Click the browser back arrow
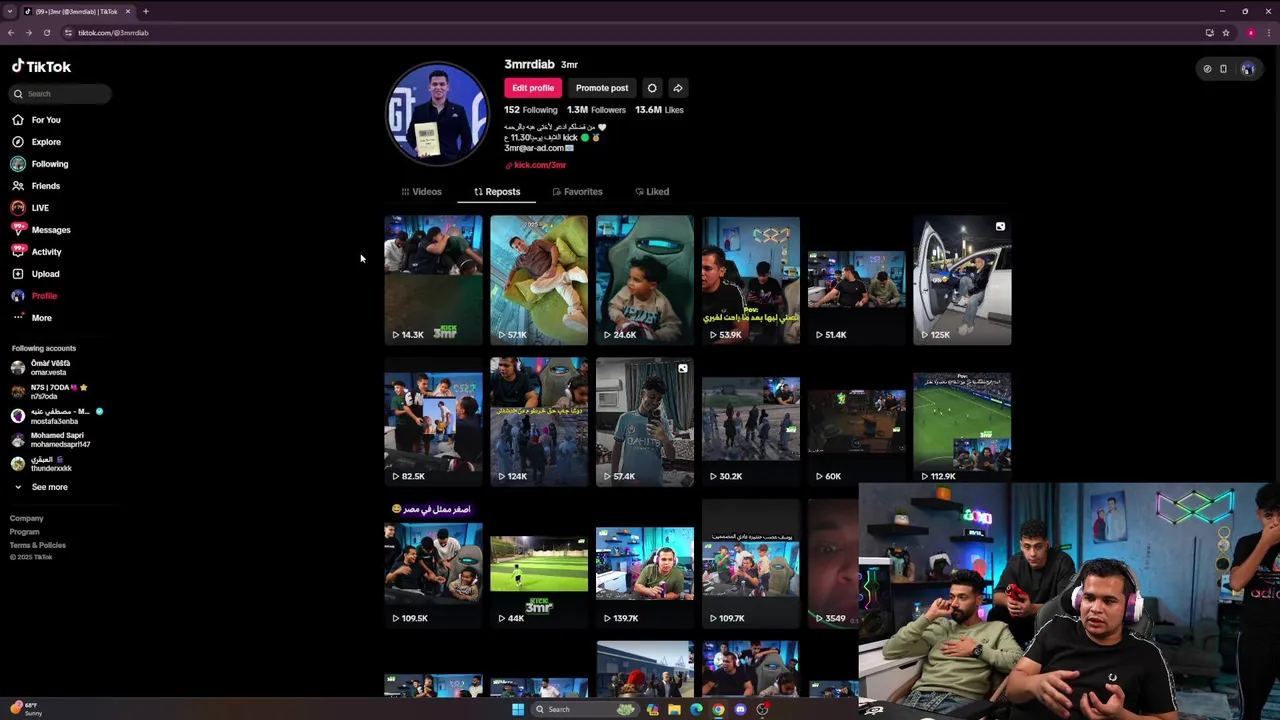 click(11, 33)
